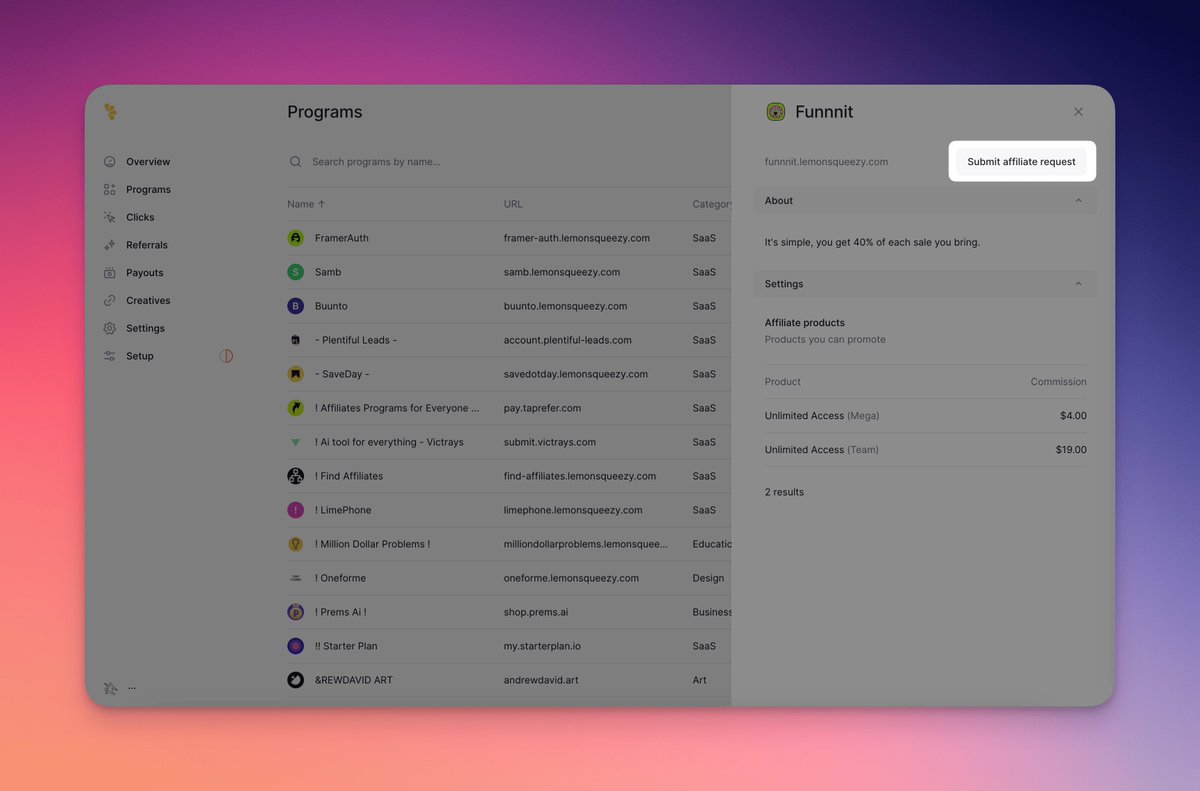Click the Affiliates Programs for Everyone logo
Screen dimensions: 1200x791
(x=295, y=408)
